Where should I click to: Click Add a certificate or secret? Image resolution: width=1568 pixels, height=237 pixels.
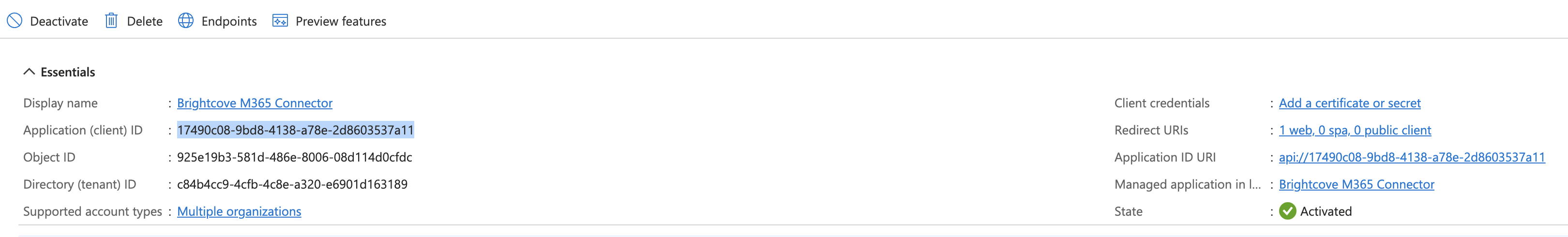[1349, 103]
